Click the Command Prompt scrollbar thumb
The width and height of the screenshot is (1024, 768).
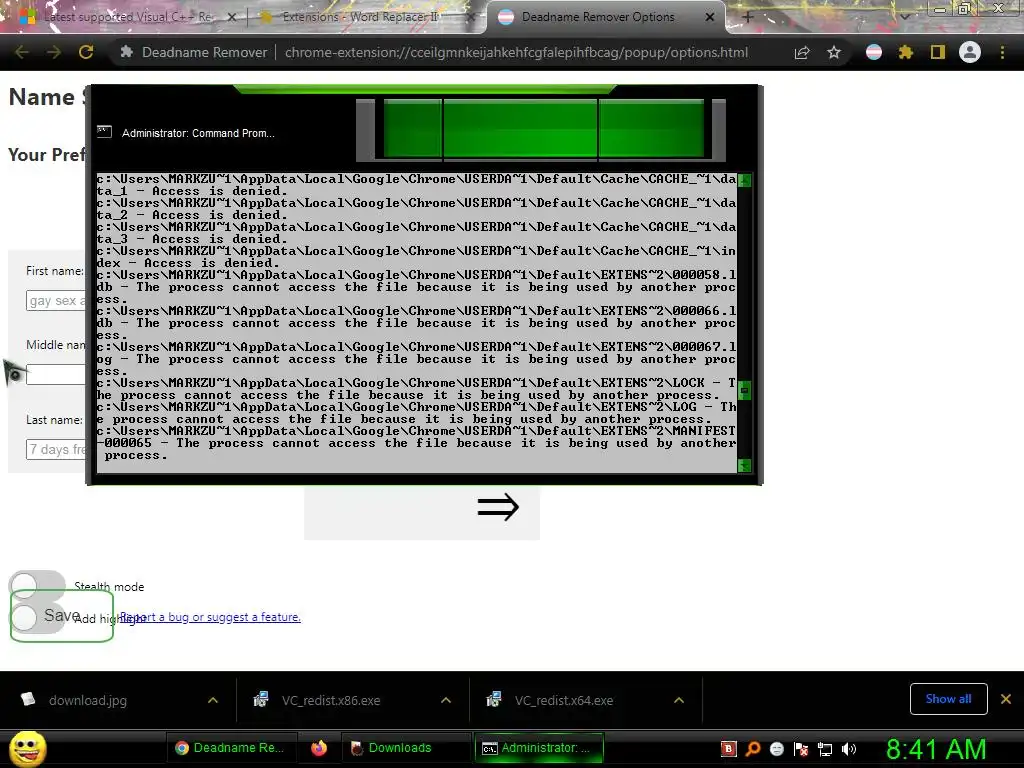[744, 391]
